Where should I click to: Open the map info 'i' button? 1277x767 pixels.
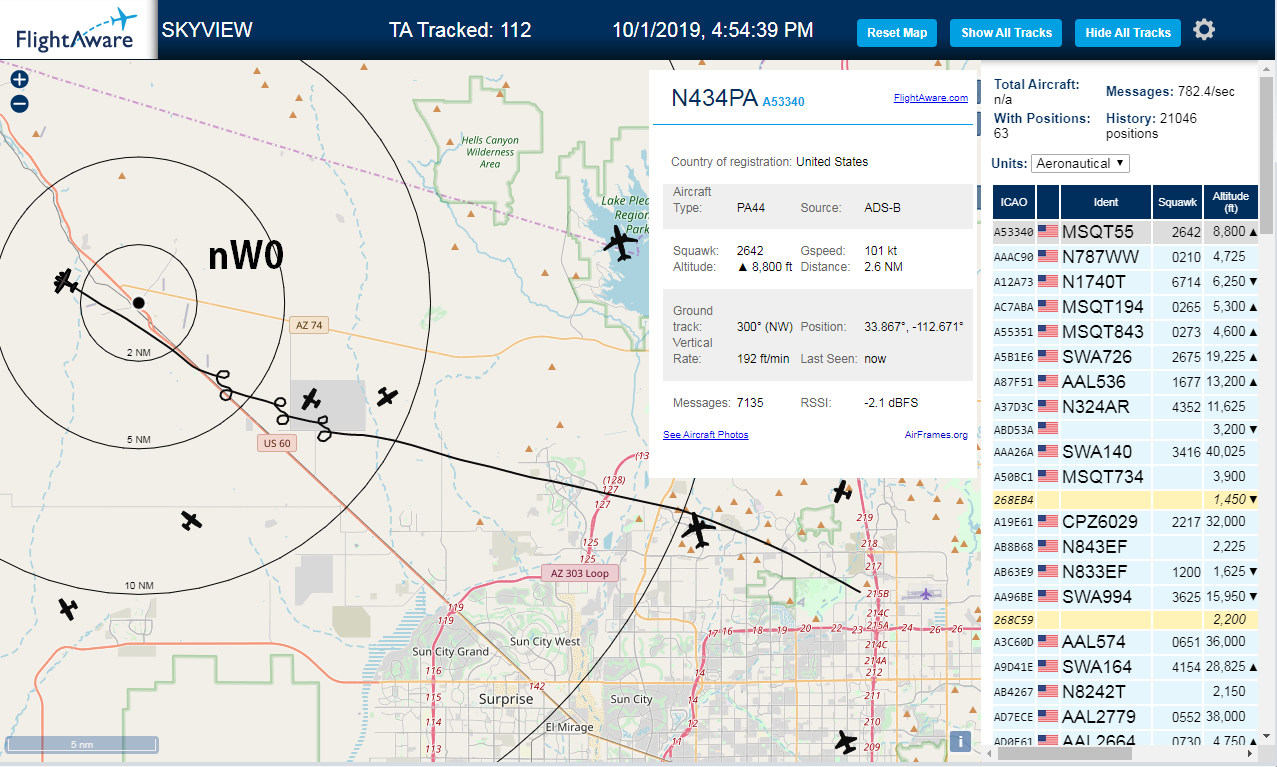click(x=959, y=741)
